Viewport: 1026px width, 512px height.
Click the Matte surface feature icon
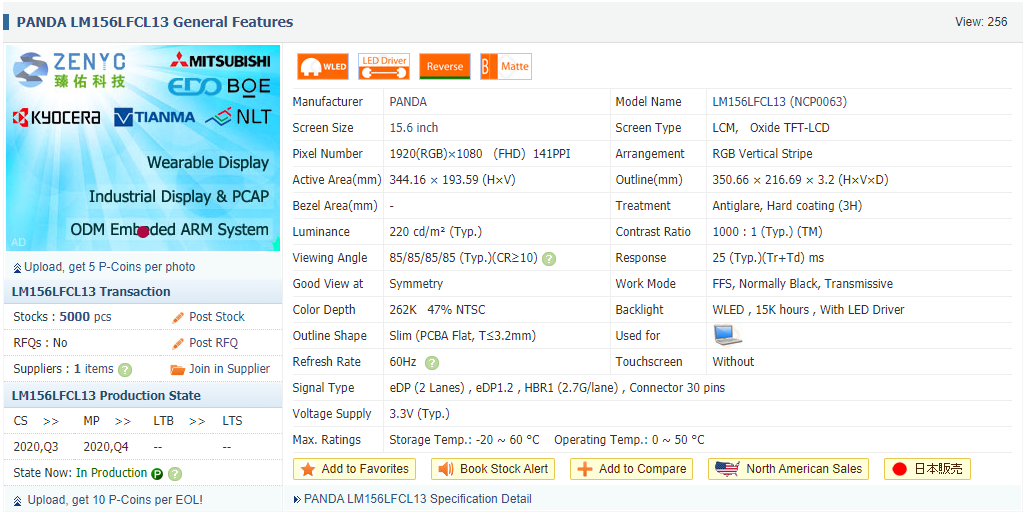(506, 67)
